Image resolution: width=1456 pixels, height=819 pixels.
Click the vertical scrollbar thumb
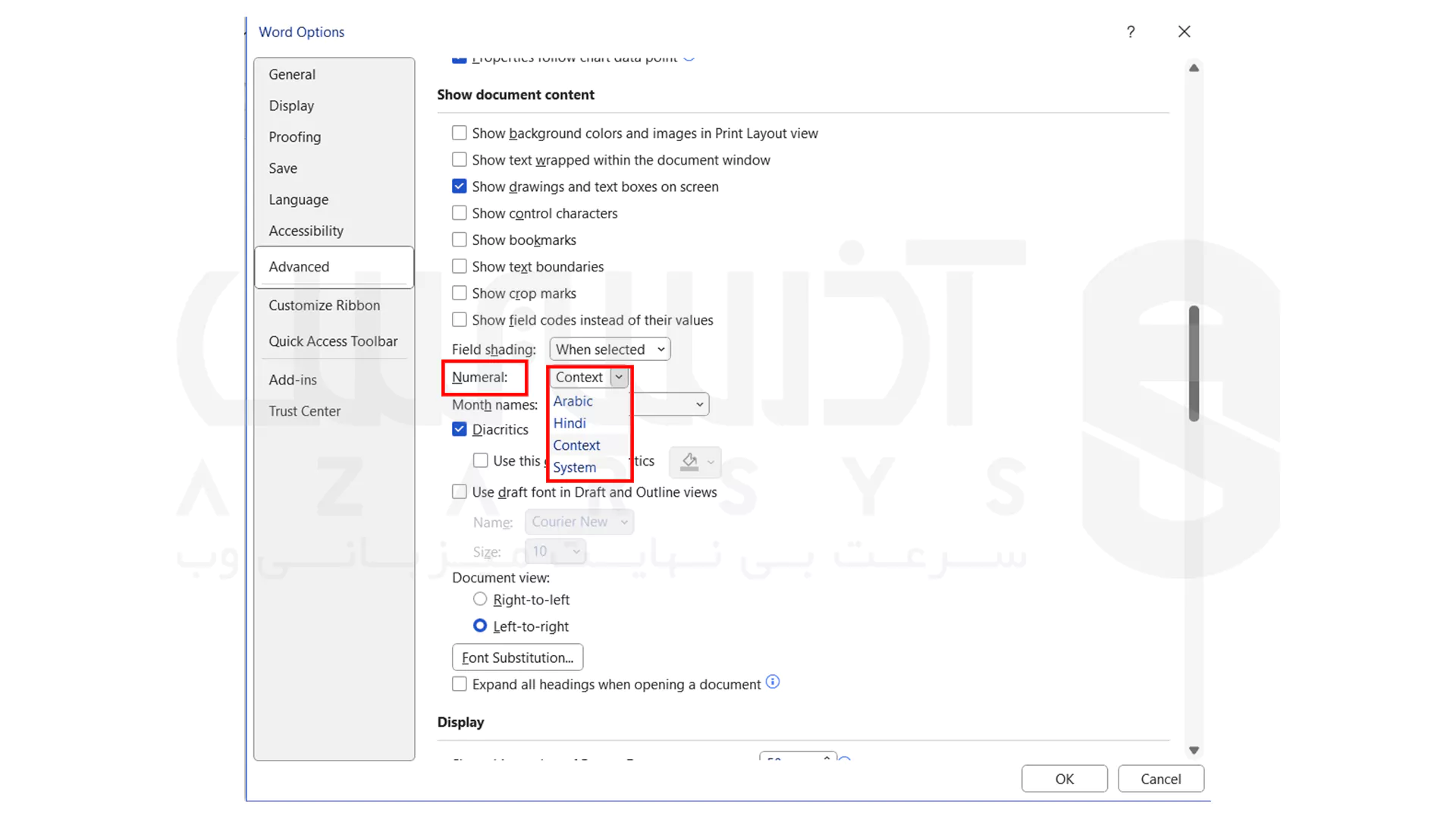(x=1194, y=363)
